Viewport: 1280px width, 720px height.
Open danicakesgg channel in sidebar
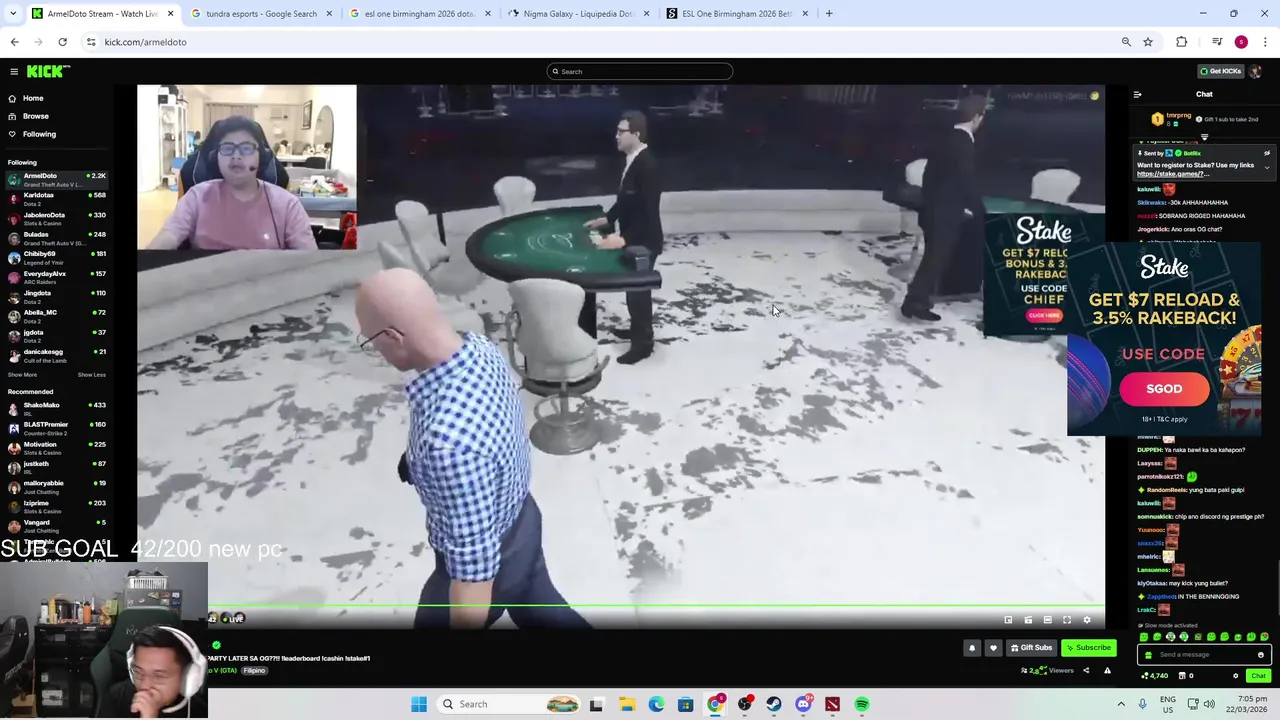[55, 354]
